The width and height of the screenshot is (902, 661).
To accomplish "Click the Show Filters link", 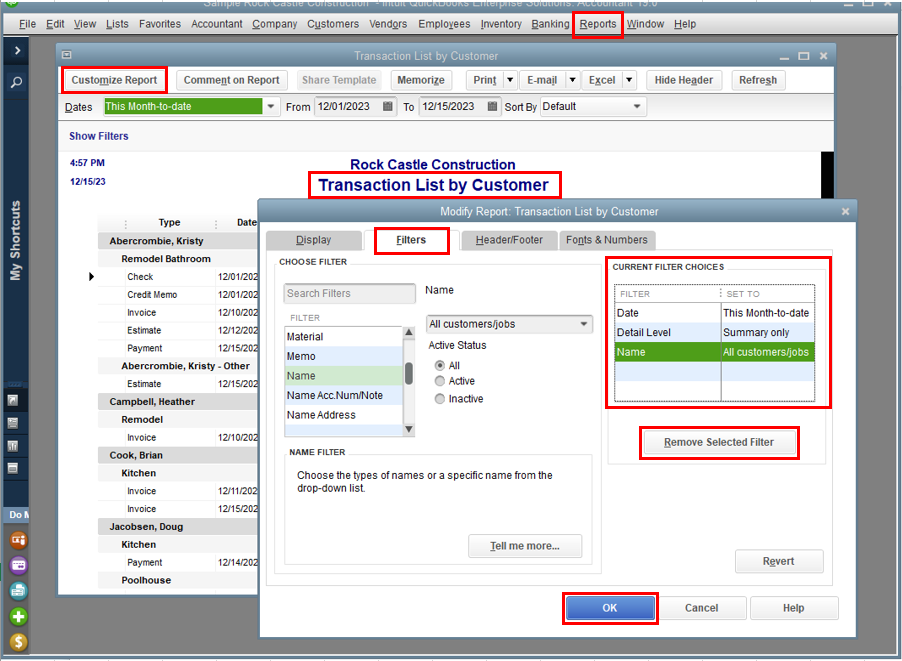I will pos(98,136).
